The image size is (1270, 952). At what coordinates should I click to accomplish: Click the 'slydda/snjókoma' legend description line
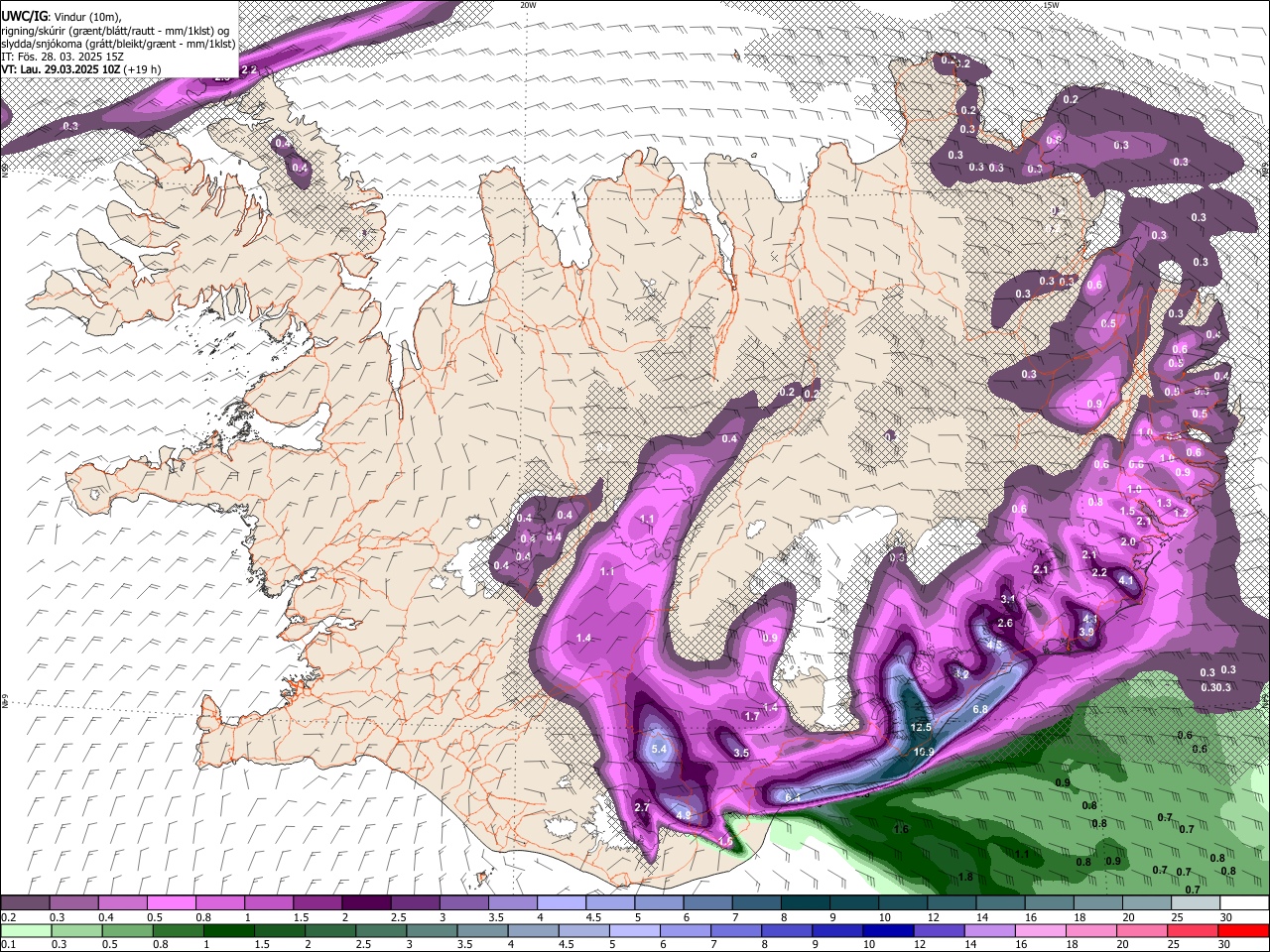point(118,44)
